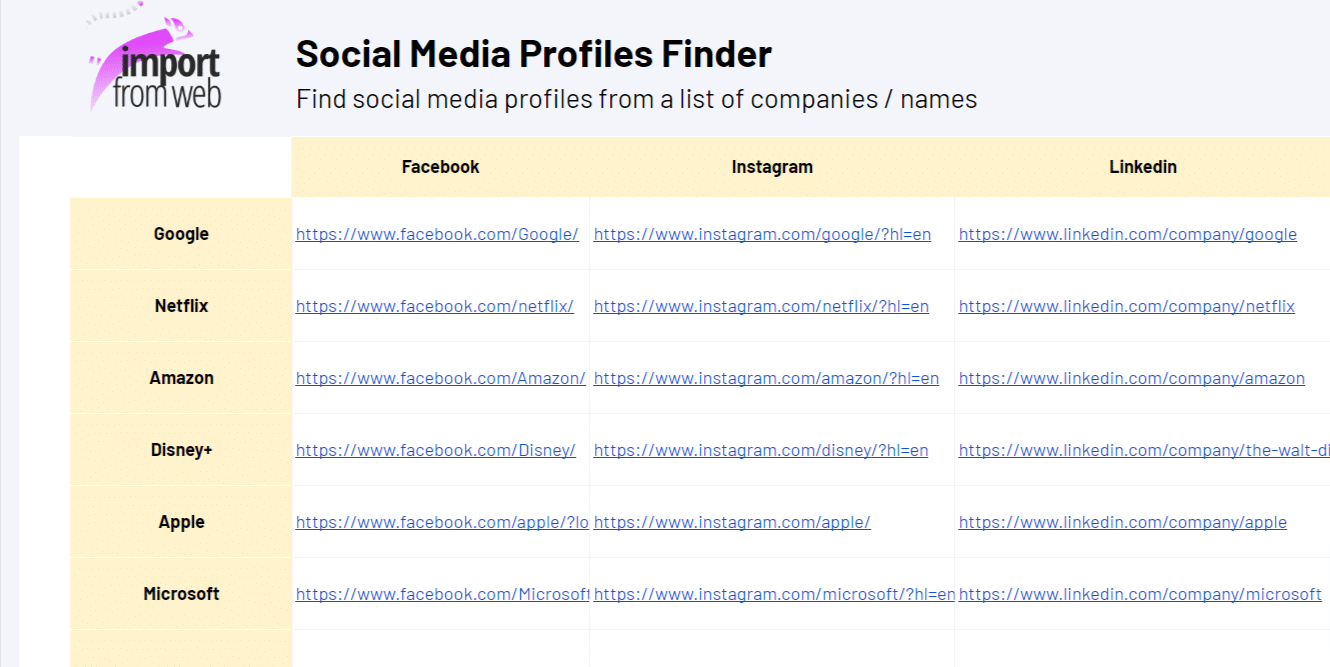This screenshot has height=667, width=1330.
Task: Open Amazon's LinkedIn company page link
Action: pos(1131,378)
